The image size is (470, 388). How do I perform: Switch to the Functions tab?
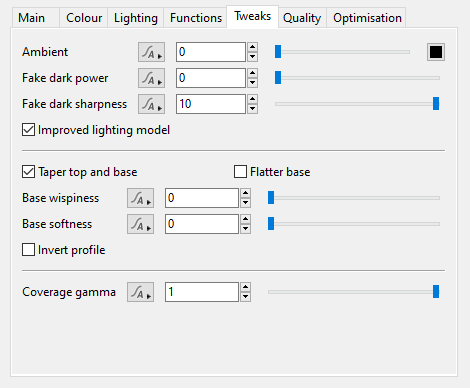tap(196, 18)
